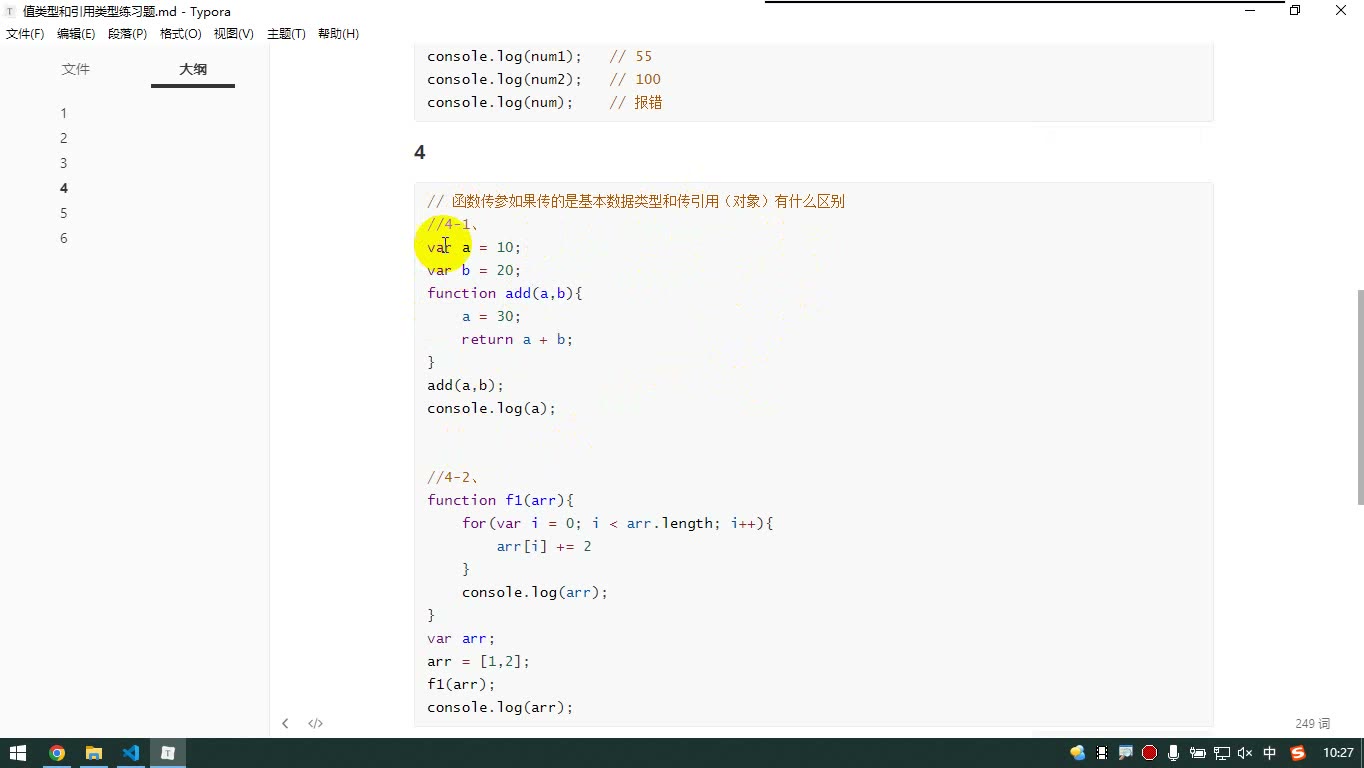Click the red recording stop icon in tray
1364x768 pixels.
click(1149, 753)
